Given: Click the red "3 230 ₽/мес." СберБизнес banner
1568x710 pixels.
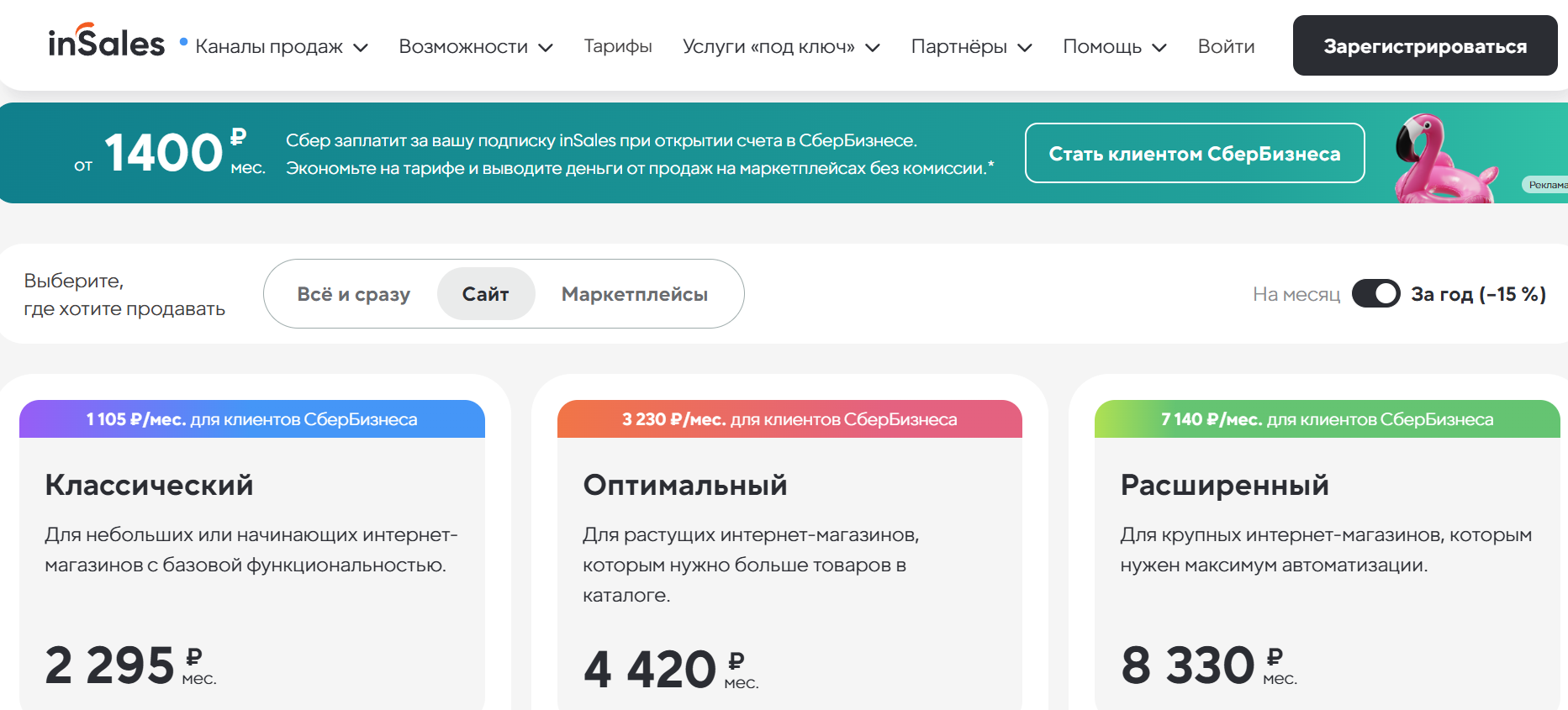Looking at the screenshot, I should tap(789, 419).
